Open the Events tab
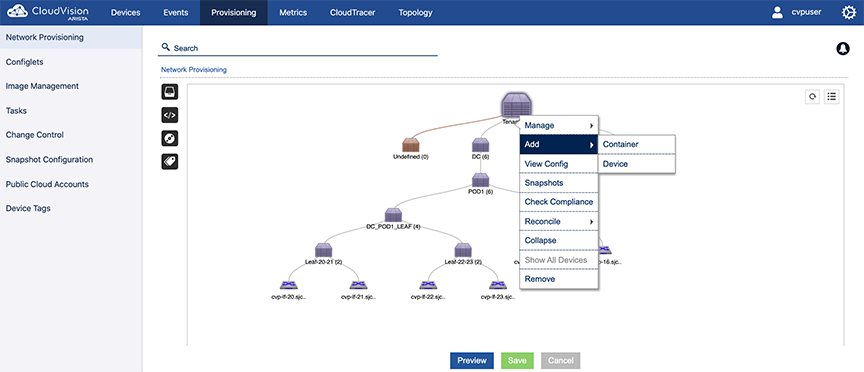 (176, 13)
